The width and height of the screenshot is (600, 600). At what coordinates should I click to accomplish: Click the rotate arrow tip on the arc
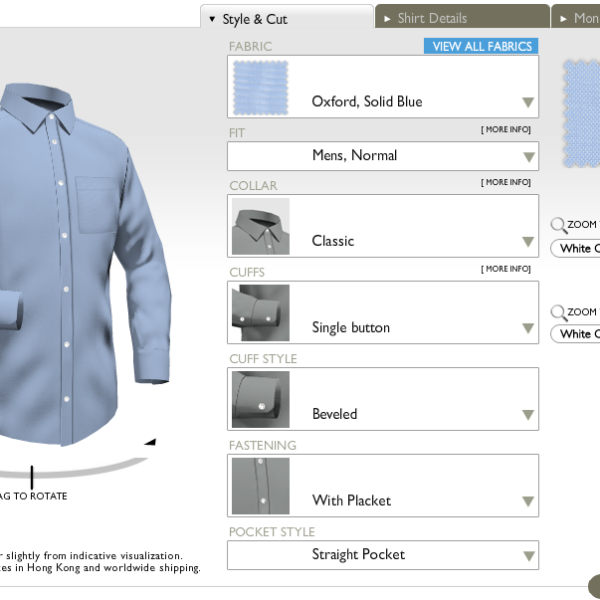151,442
